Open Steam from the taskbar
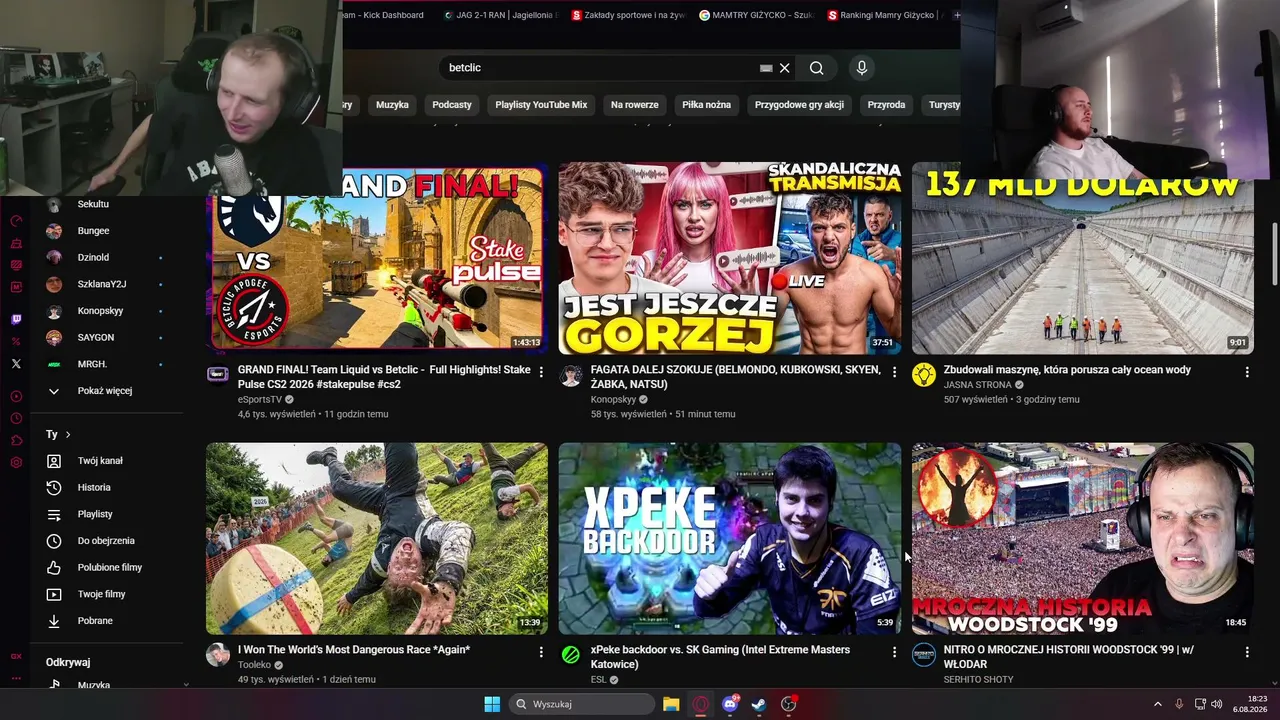 (x=759, y=704)
